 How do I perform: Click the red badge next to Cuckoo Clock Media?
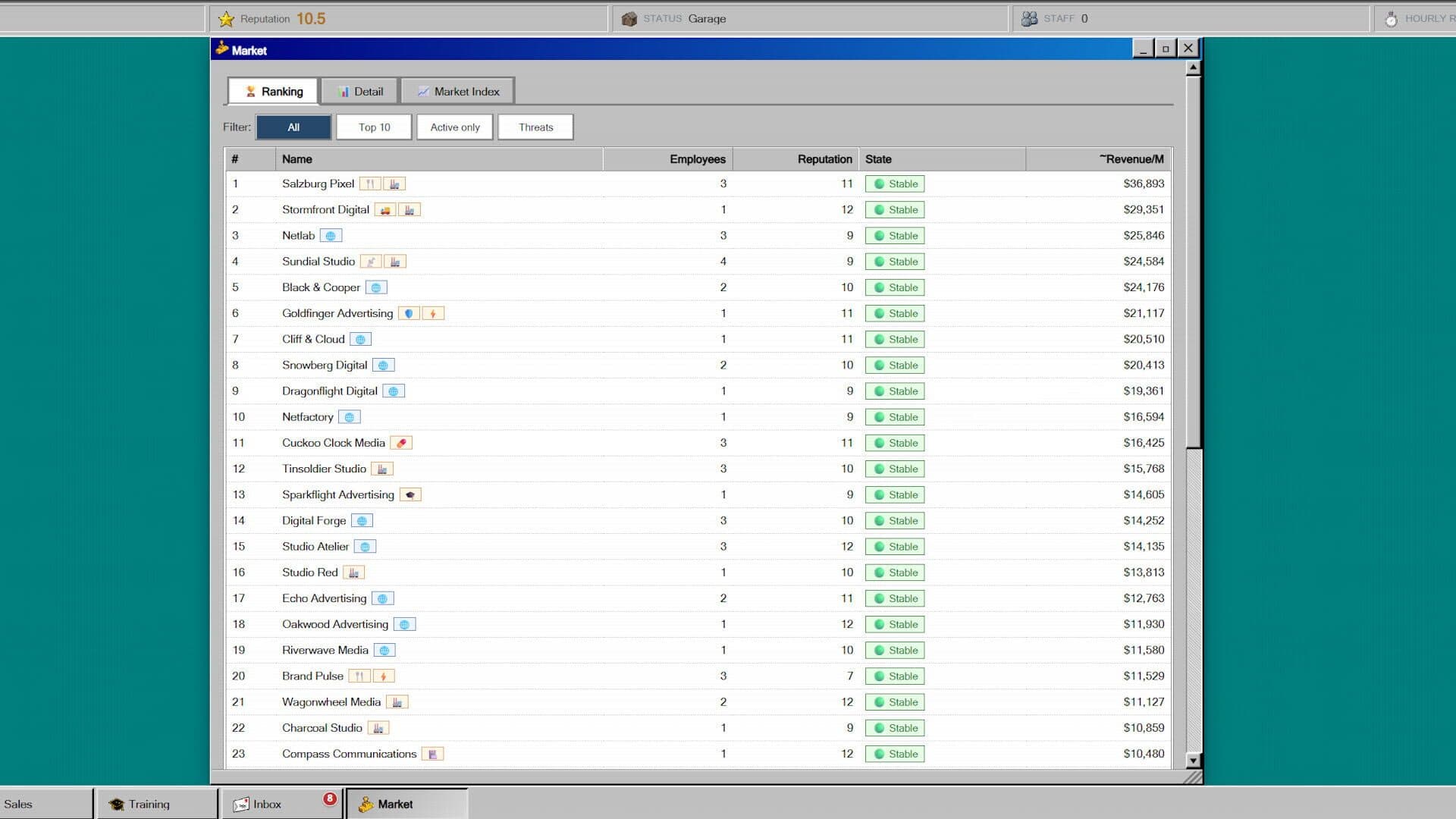tap(401, 443)
